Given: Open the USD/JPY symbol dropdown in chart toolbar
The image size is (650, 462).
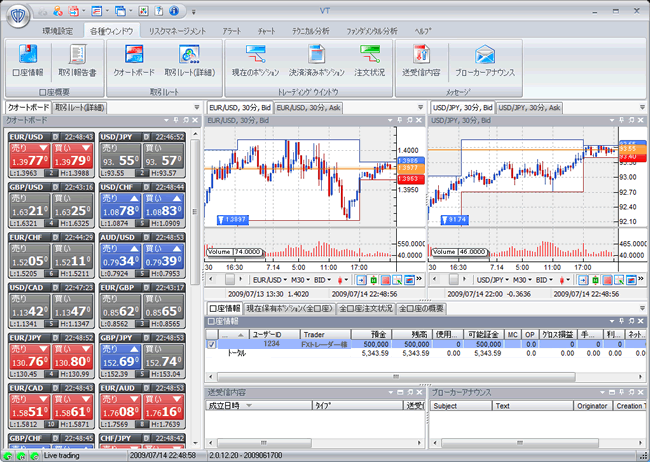Looking at the screenshot, I should 492,280.
